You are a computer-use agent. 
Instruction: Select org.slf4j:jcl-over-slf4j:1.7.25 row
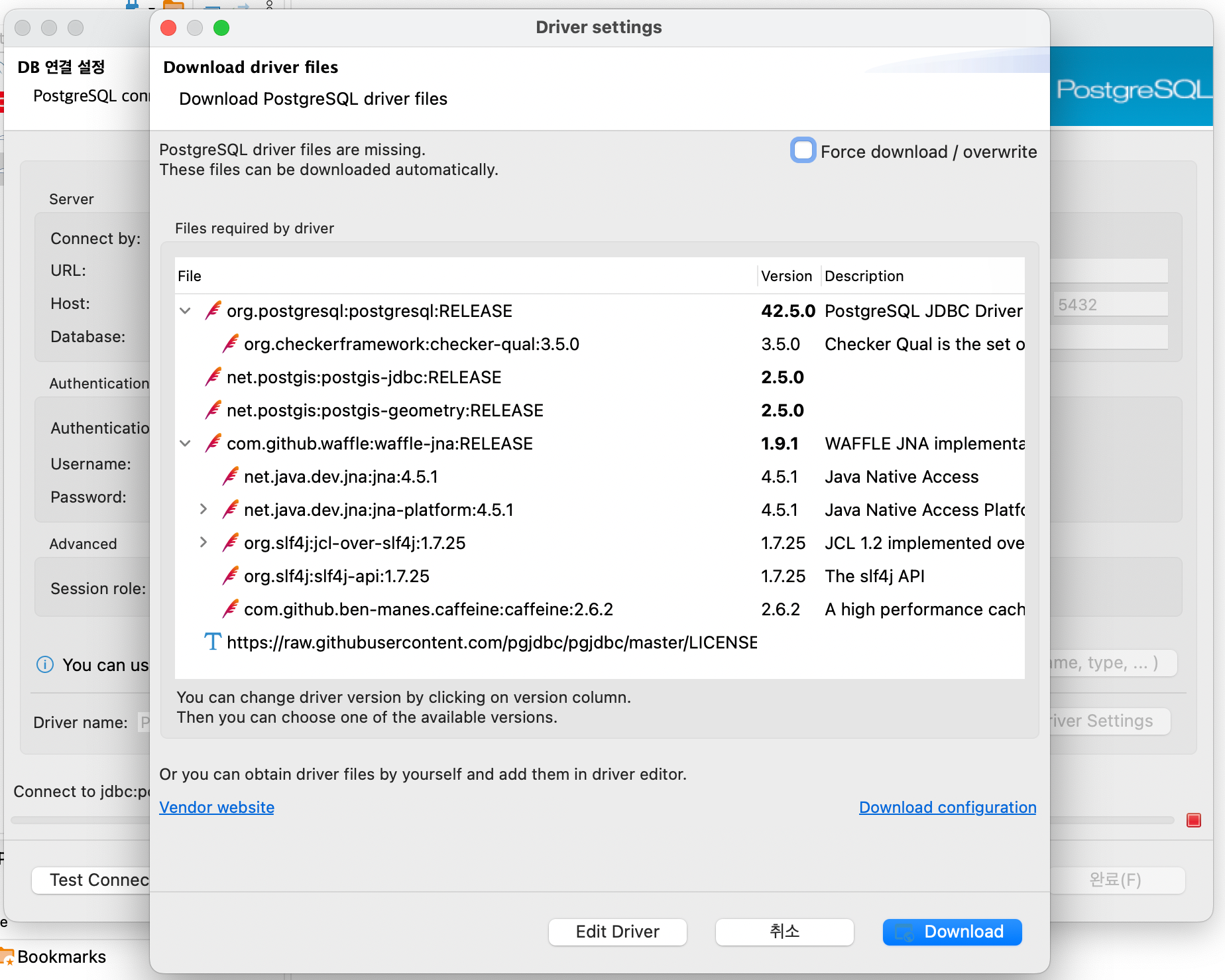[x=599, y=543]
